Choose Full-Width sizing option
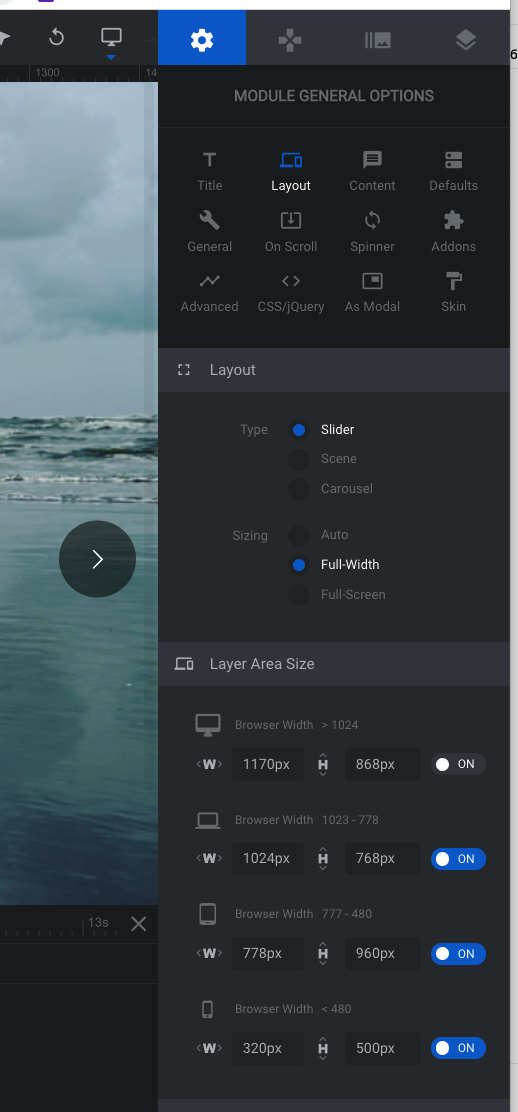The height and width of the screenshot is (1112, 518). 299,565
